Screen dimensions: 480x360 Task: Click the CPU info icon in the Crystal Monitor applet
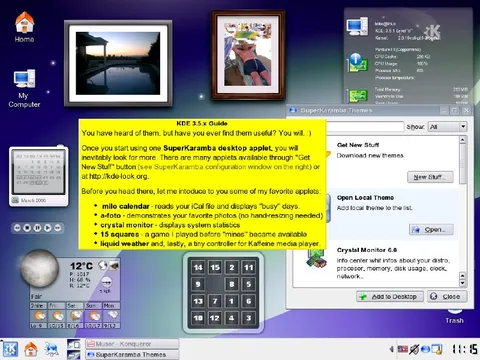tap(357, 63)
